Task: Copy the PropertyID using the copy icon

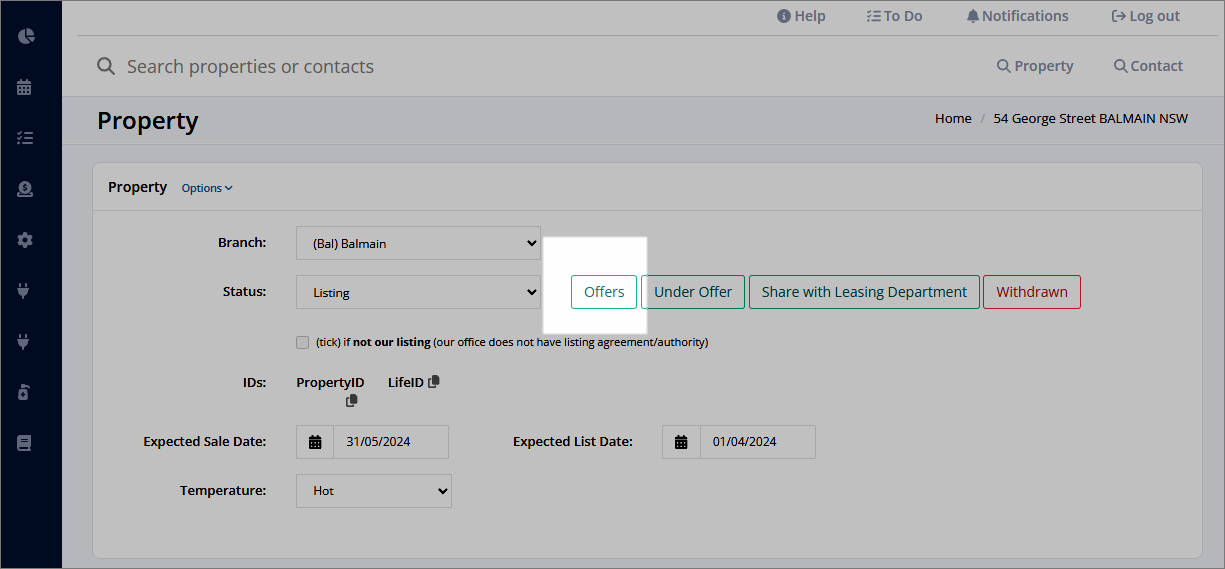Action: [352, 401]
